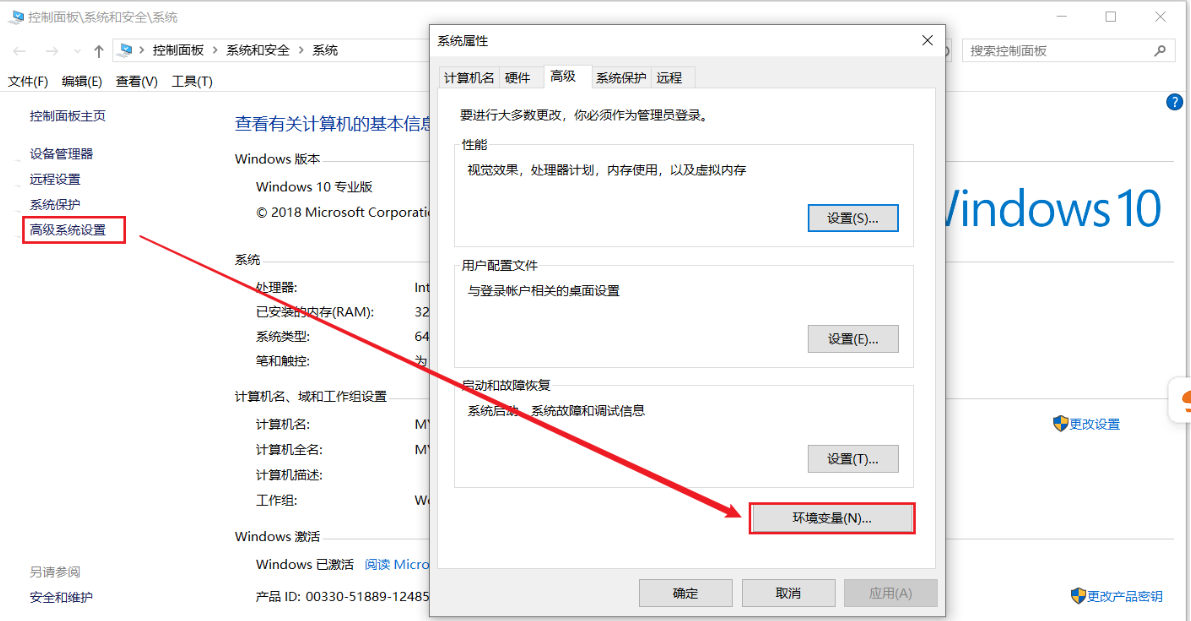
Task: Expand the chevron after 控制面板 breadcrumb
Action: point(215,50)
